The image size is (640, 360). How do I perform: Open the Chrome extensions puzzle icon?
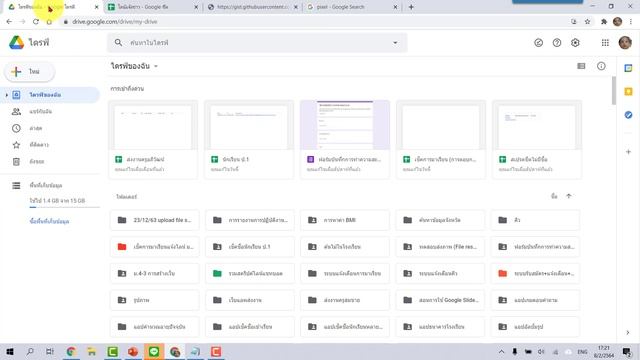[x=604, y=22]
